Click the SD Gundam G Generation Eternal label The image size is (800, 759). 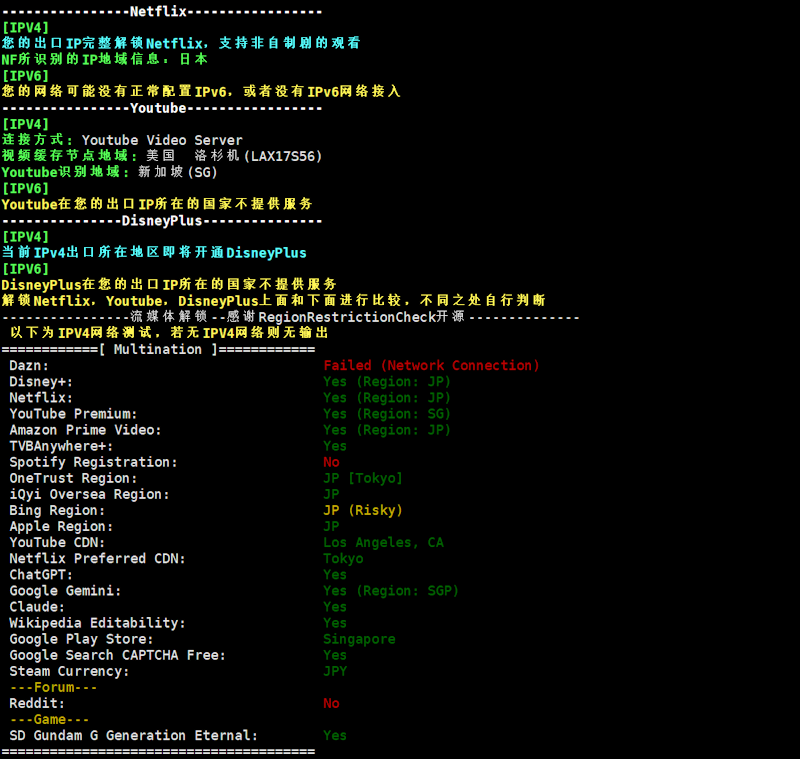(133, 735)
